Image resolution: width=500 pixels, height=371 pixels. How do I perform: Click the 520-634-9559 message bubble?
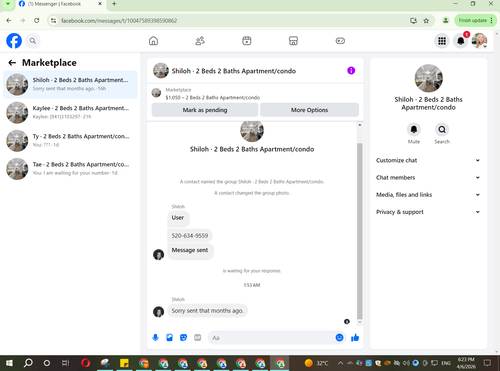tap(190, 236)
